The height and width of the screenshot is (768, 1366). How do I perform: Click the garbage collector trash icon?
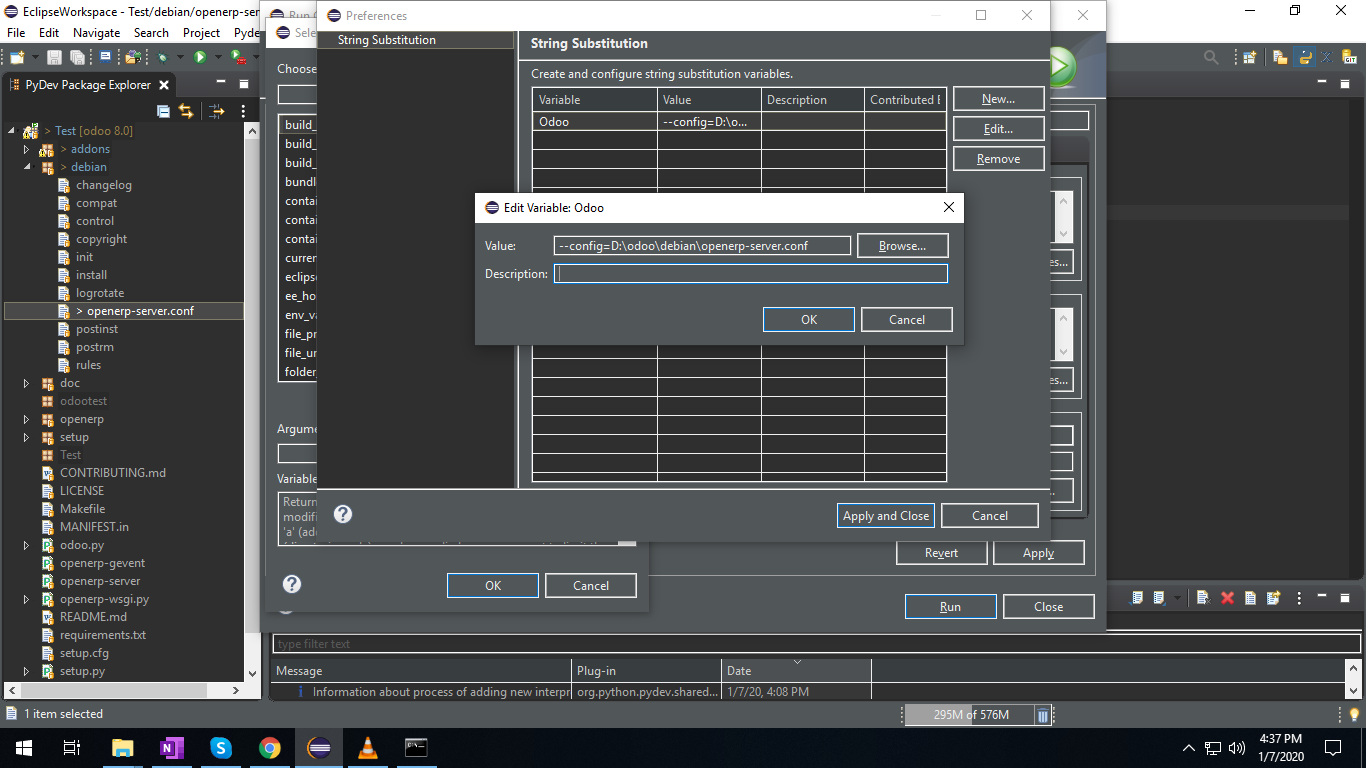pyautogui.click(x=1043, y=715)
